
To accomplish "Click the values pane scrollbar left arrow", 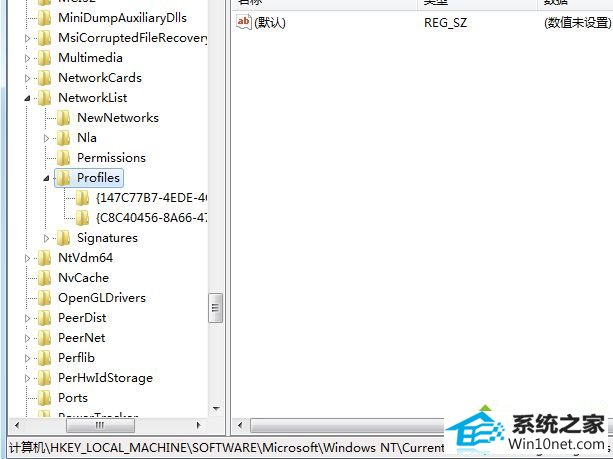I will pyautogui.click(x=240, y=425).
